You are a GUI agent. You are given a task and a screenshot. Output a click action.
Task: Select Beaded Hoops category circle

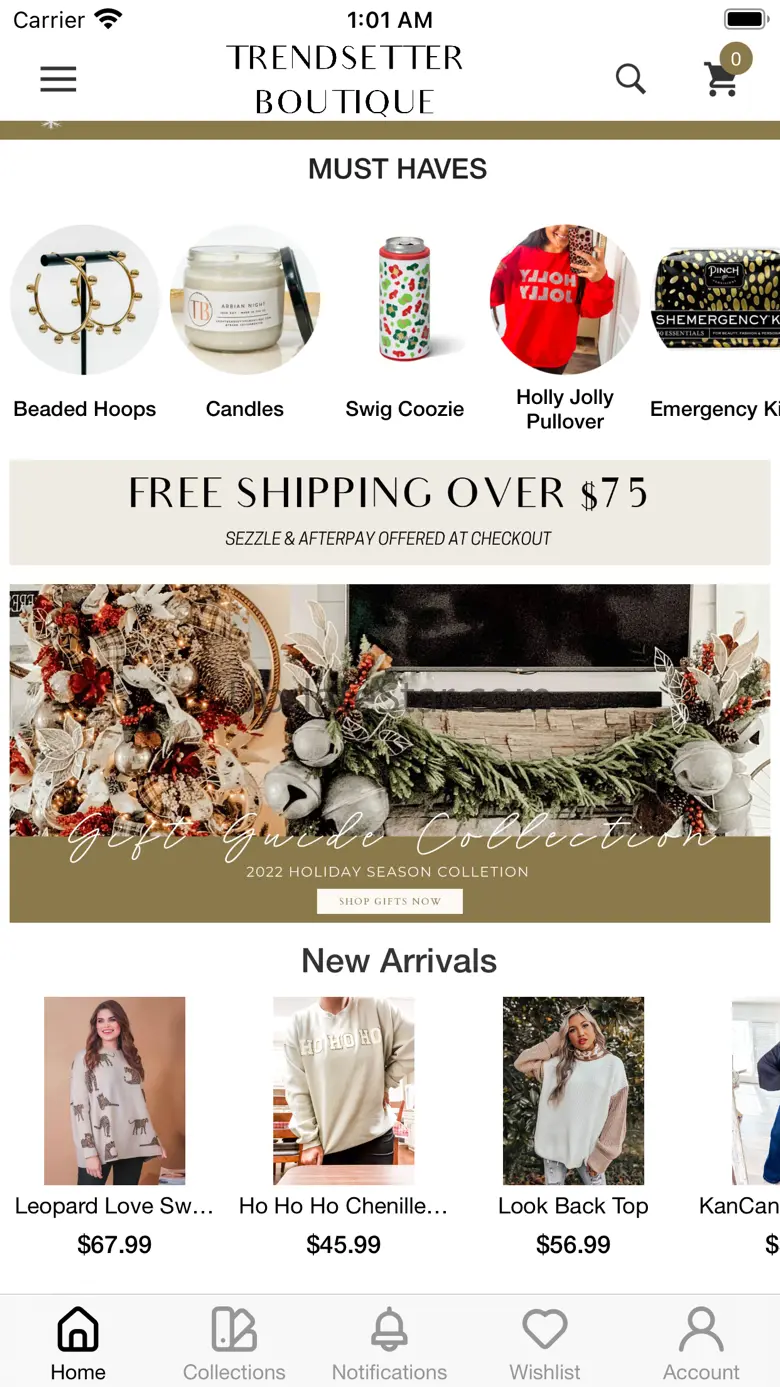(85, 300)
